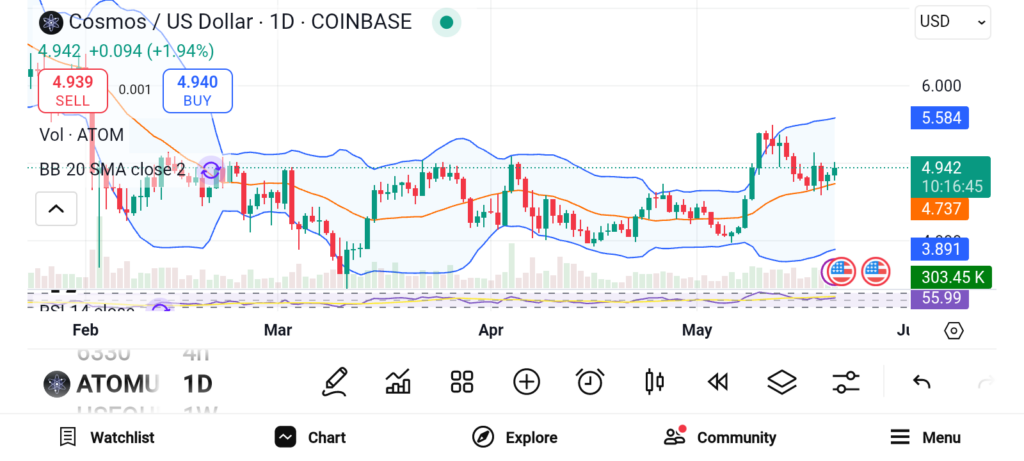Tap the blue 3.891 lower band label
Screen dimensions: 1024x461
[x=940, y=249]
